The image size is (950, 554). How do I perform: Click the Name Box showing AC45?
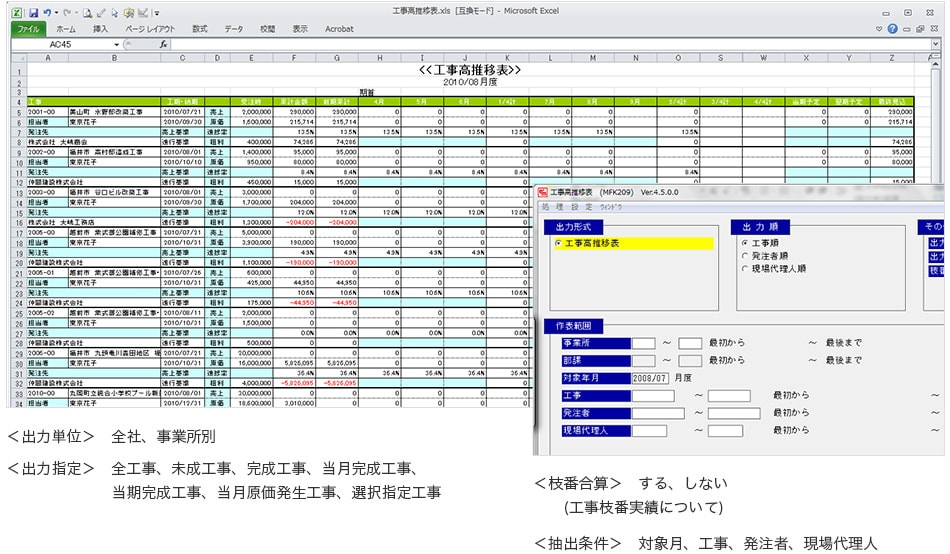(61, 44)
